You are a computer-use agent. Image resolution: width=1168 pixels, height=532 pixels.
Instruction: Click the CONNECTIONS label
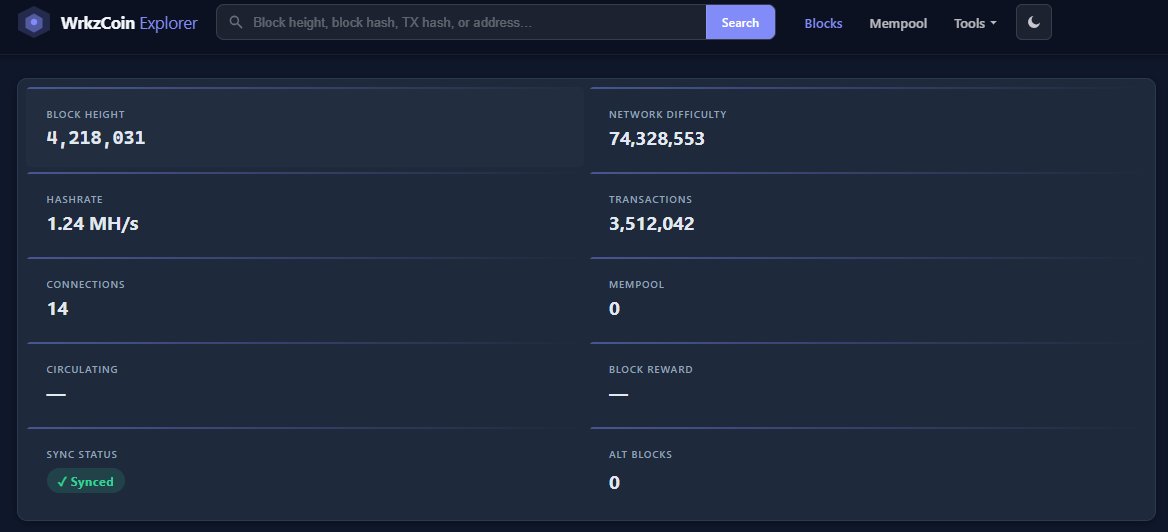86,285
